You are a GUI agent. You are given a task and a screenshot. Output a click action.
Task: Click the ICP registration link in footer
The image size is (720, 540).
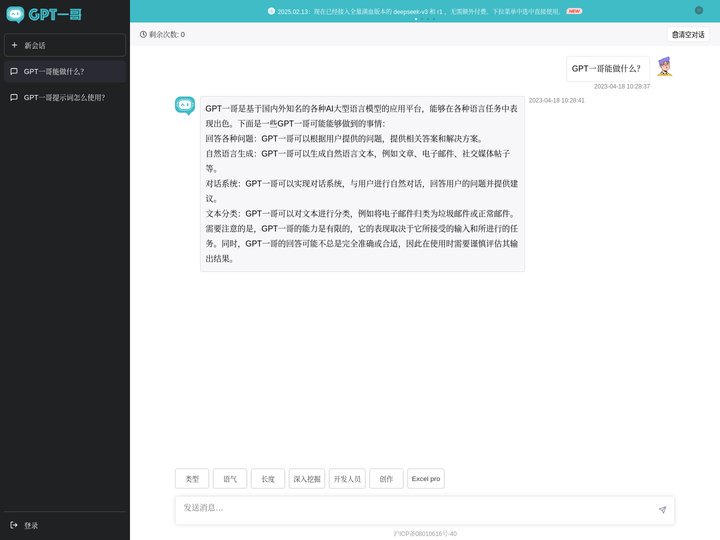coord(425,534)
